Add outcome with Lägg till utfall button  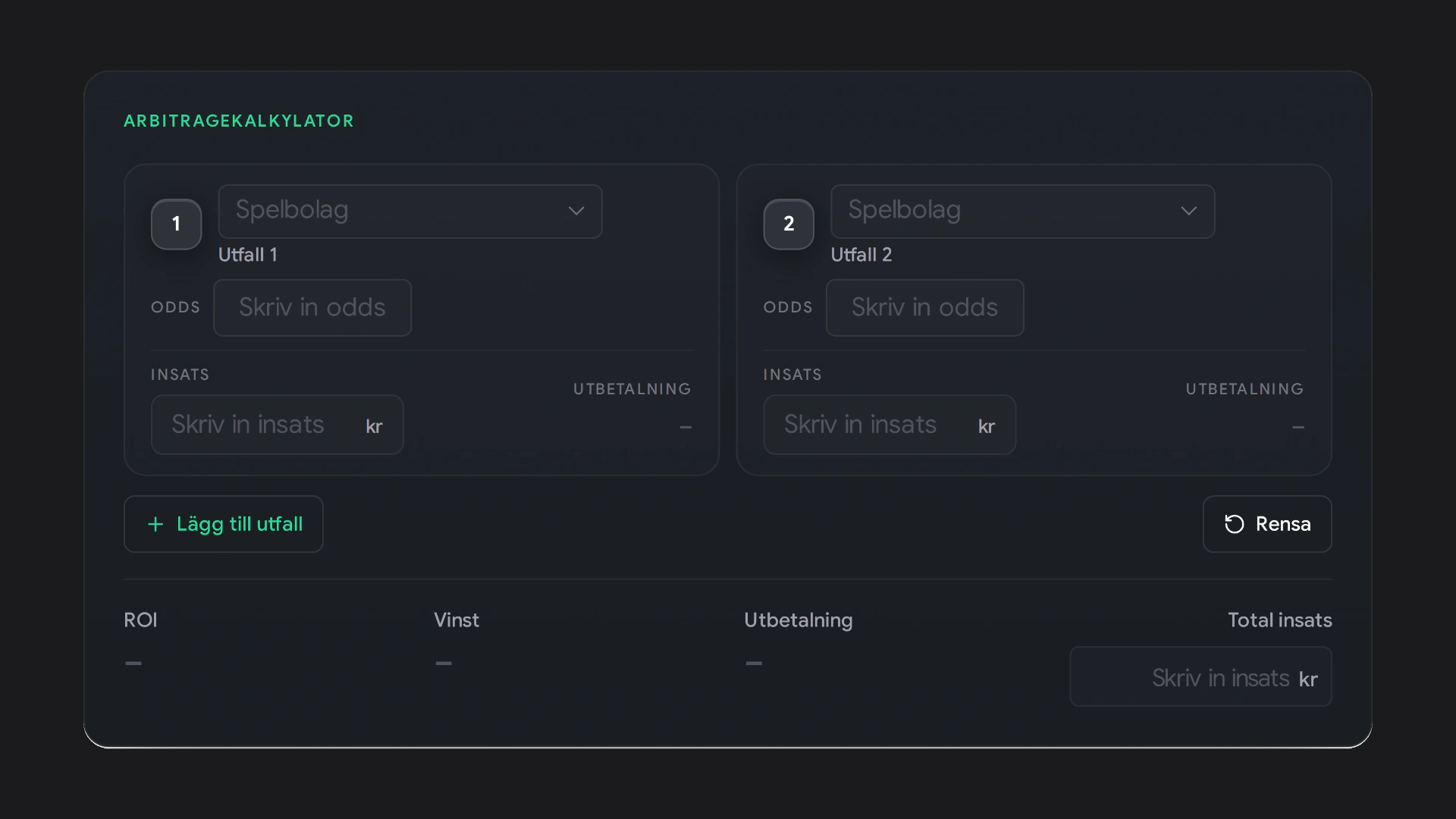point(224,524)
